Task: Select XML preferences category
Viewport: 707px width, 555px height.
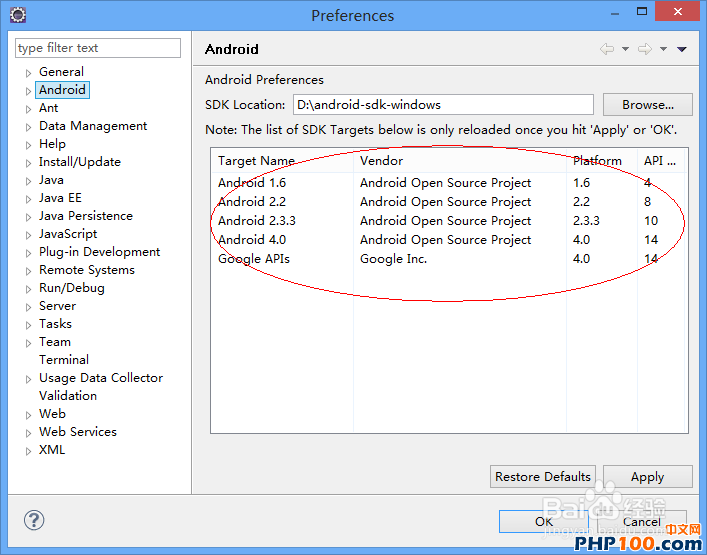Action: pos(52,450)
